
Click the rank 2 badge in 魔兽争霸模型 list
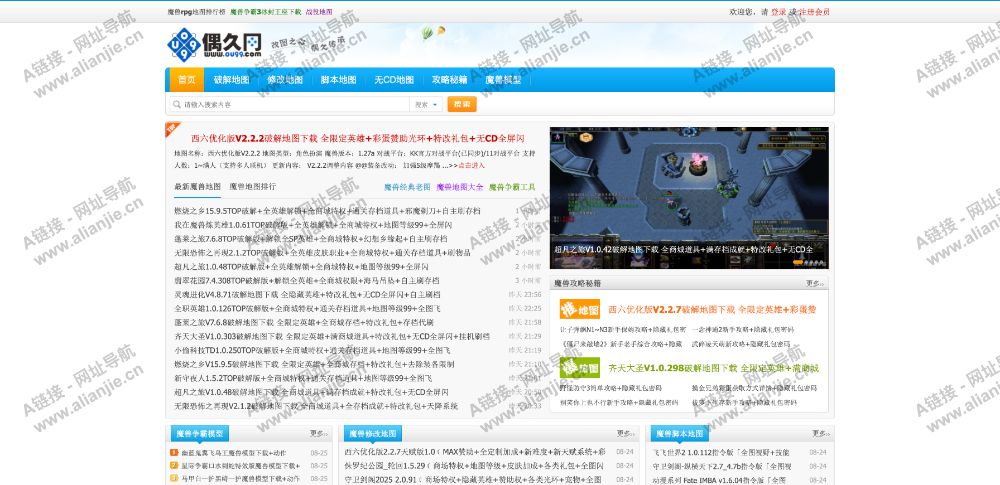click(173, 465)
